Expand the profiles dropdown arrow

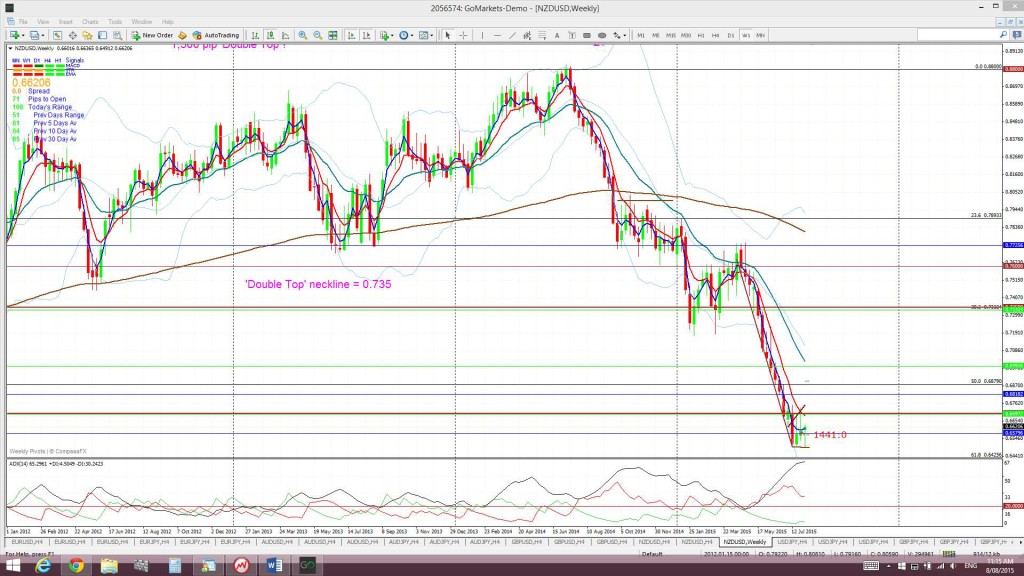43,35
